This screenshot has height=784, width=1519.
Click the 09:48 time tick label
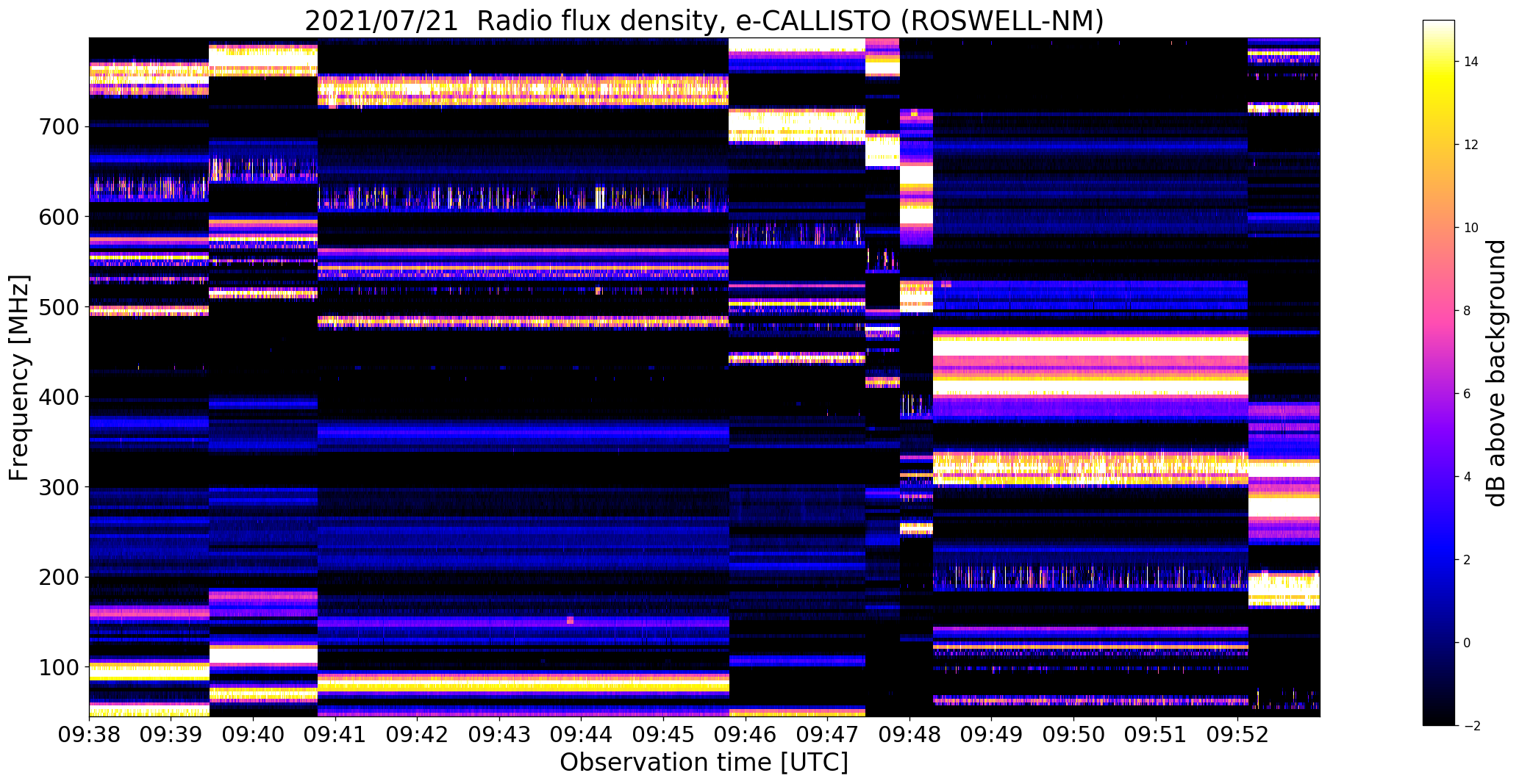(x=910, y=735)
